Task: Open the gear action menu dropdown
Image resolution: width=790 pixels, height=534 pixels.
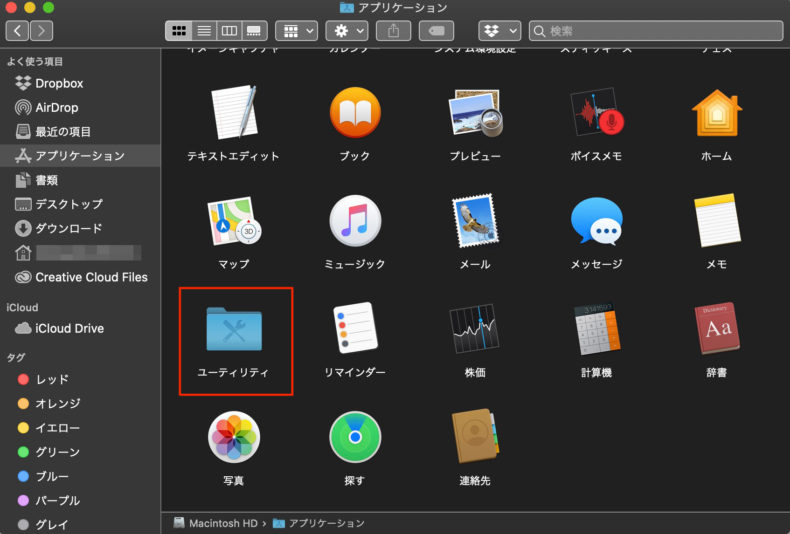Action: (x=347, y=31)
